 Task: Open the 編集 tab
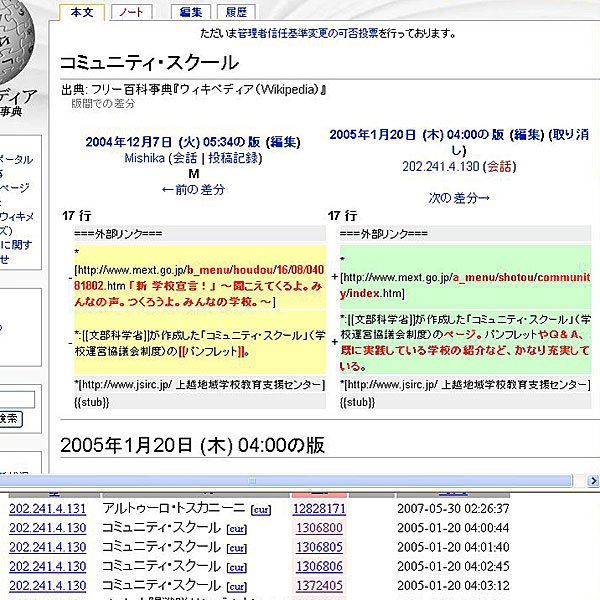pos(191,12)
